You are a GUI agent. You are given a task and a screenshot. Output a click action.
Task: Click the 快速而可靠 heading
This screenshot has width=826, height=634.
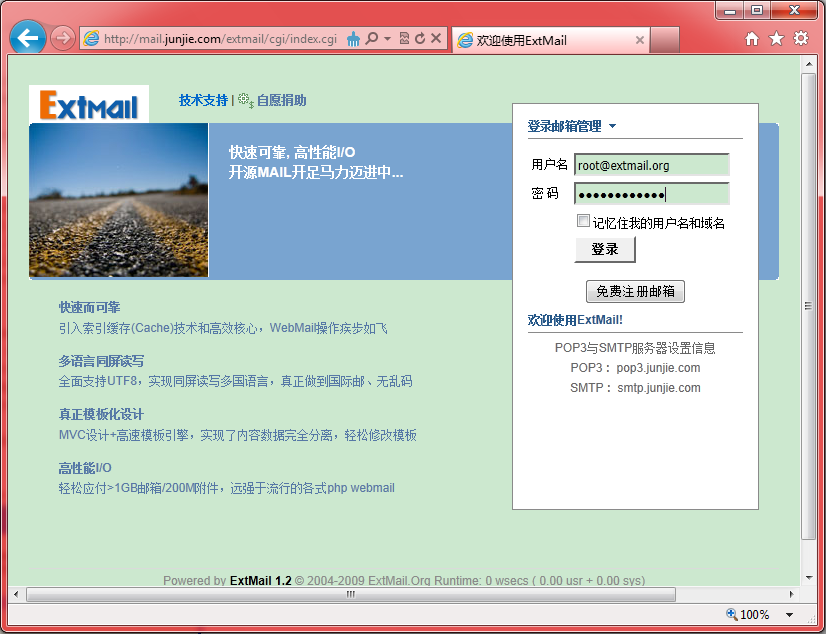click(90, 307)
